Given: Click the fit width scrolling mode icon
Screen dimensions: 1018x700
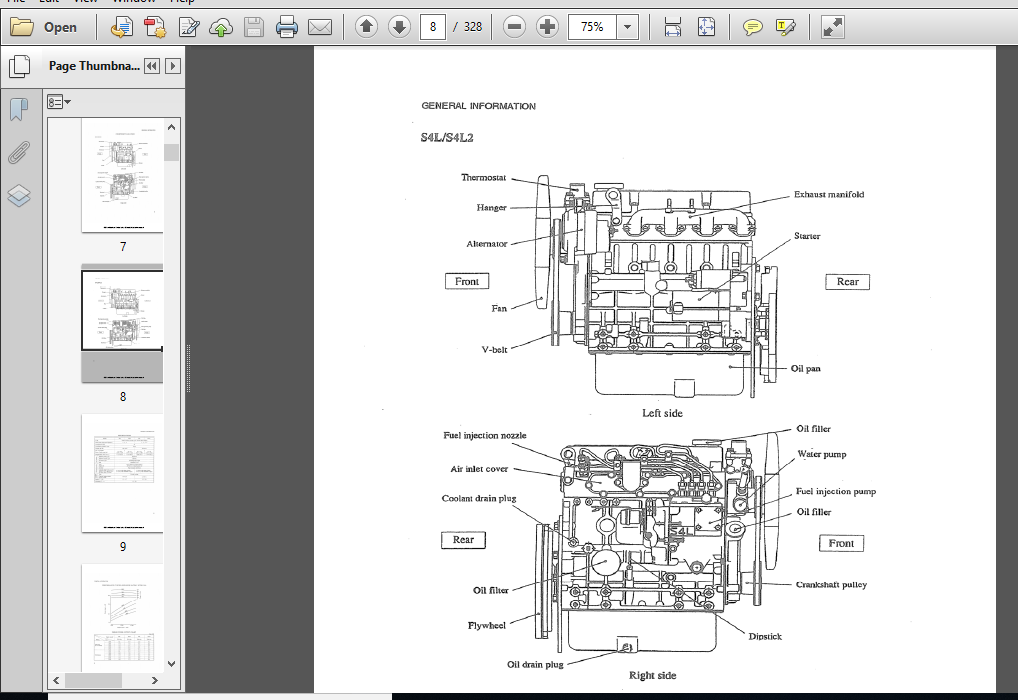Looking at the screenshot, I should 673,27.
